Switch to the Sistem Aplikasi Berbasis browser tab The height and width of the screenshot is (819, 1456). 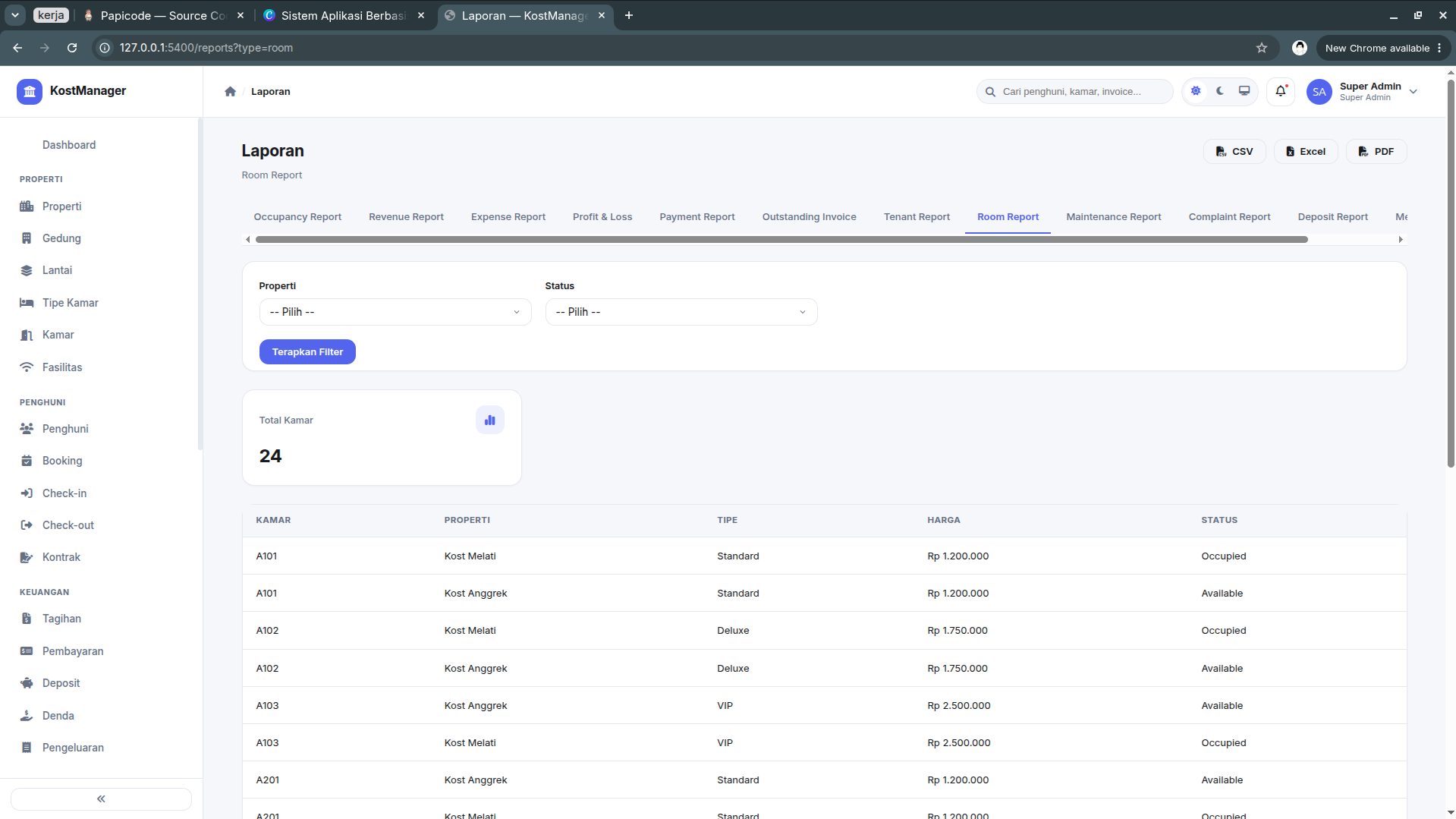[x=343, y=15]
